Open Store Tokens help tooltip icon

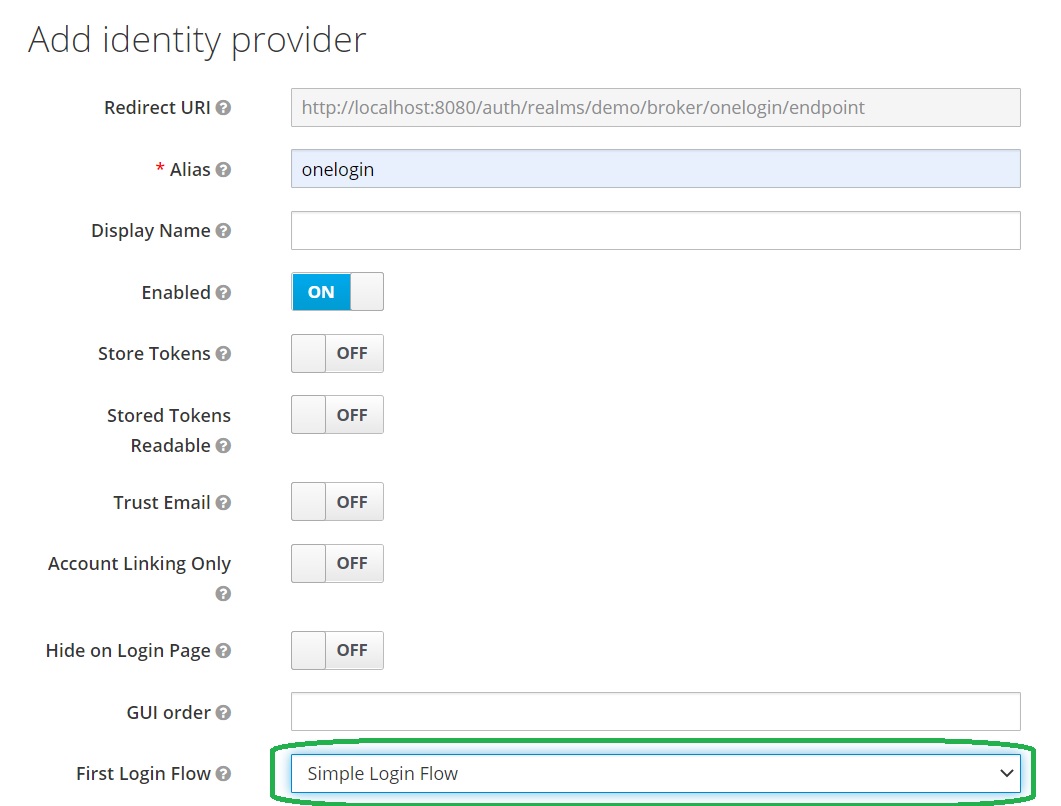click(223, 354)
